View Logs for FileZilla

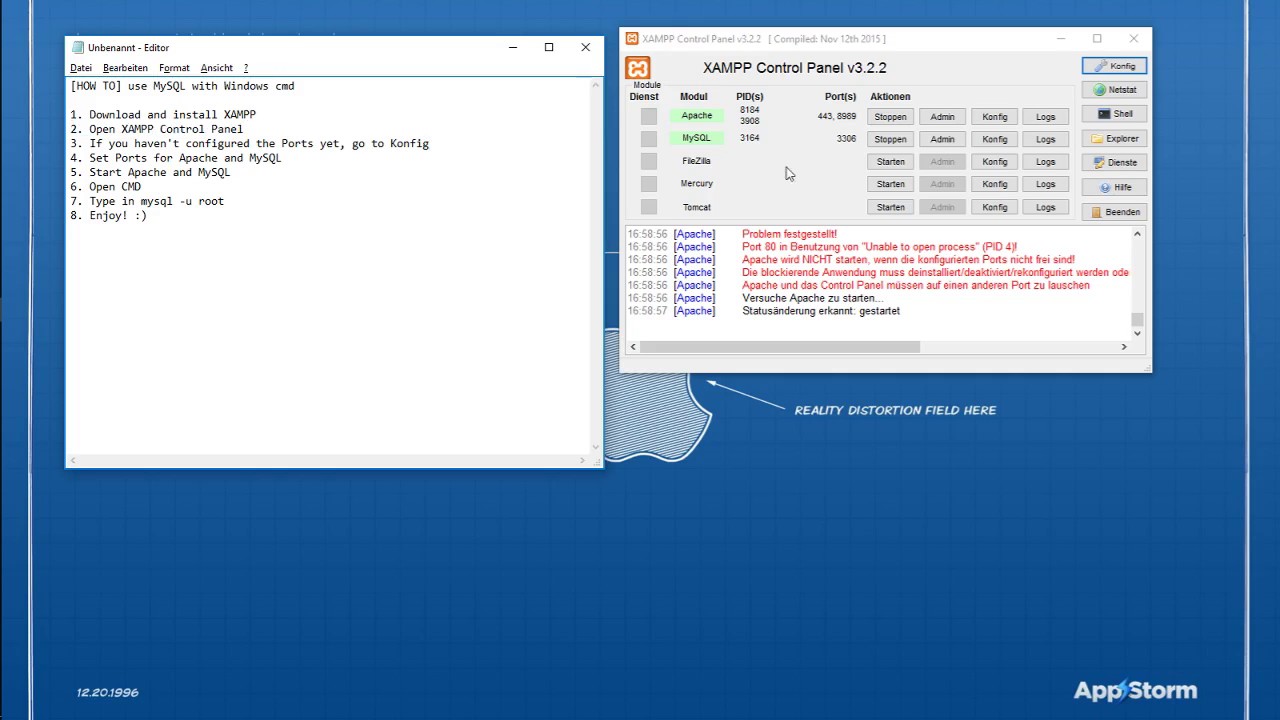coord(1045,162)
